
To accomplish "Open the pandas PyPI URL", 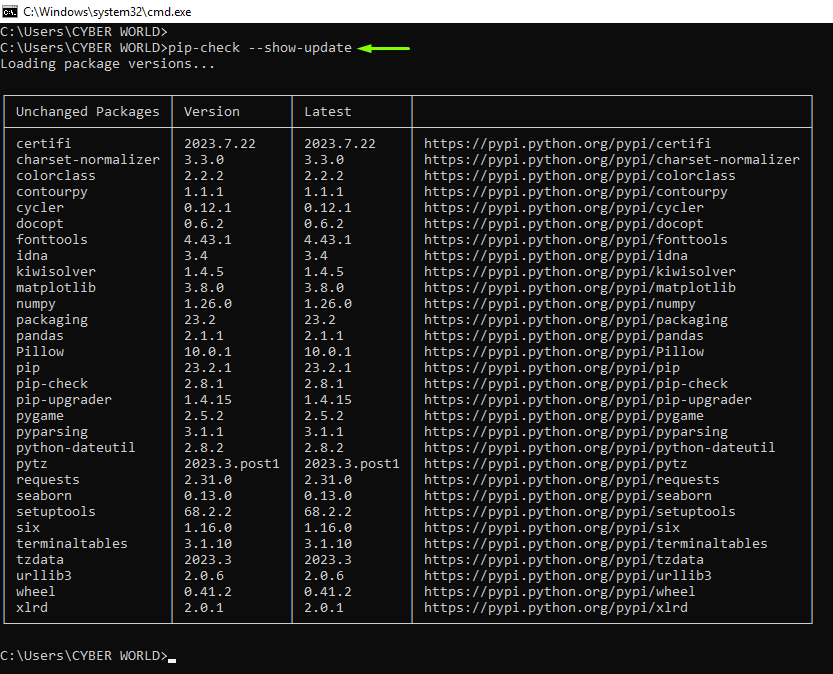I will [563, 336].
